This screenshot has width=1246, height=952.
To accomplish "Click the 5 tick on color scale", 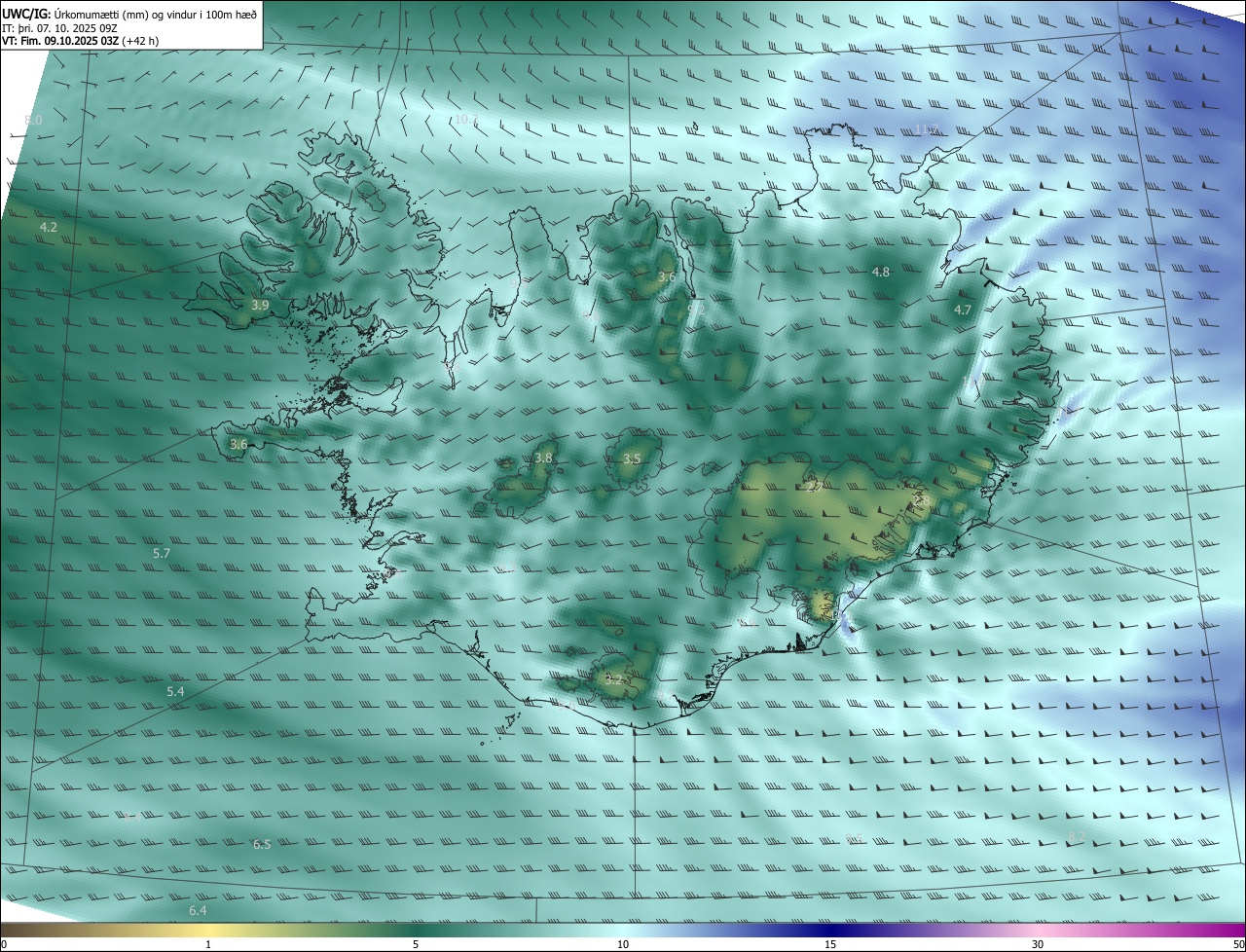I will pyautogui.click(x=416, y=944).
